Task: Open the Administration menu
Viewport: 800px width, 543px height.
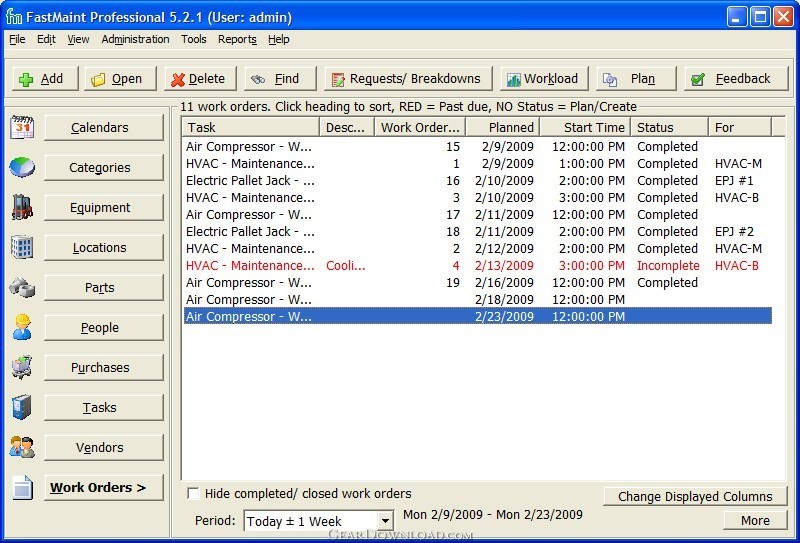Action: [135, 39]
